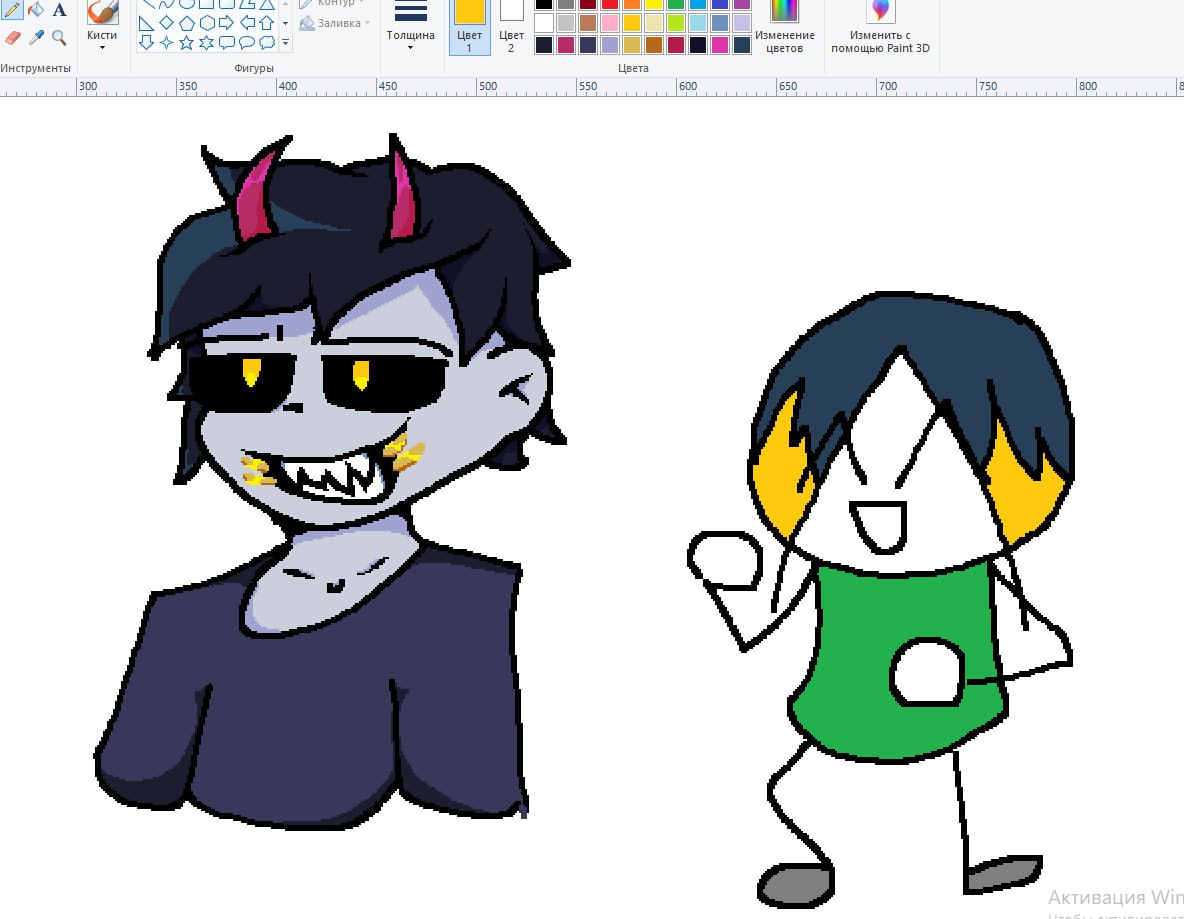Pick the light gray palette swatch
The width and height of the screenshot is (1184, 919).
point(566,23)
